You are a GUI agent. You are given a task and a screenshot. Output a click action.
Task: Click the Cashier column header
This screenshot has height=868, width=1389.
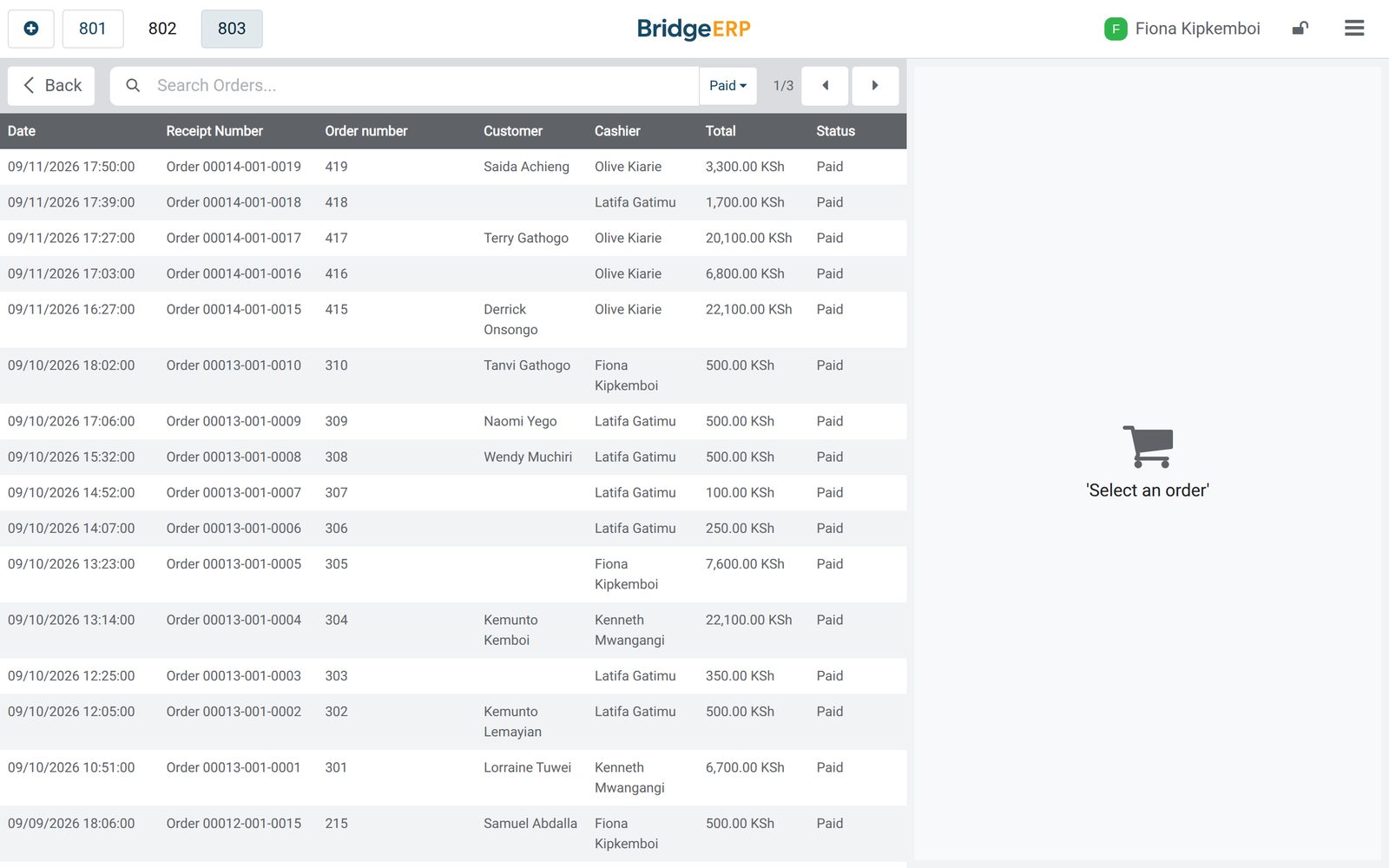tap(617, 131)
